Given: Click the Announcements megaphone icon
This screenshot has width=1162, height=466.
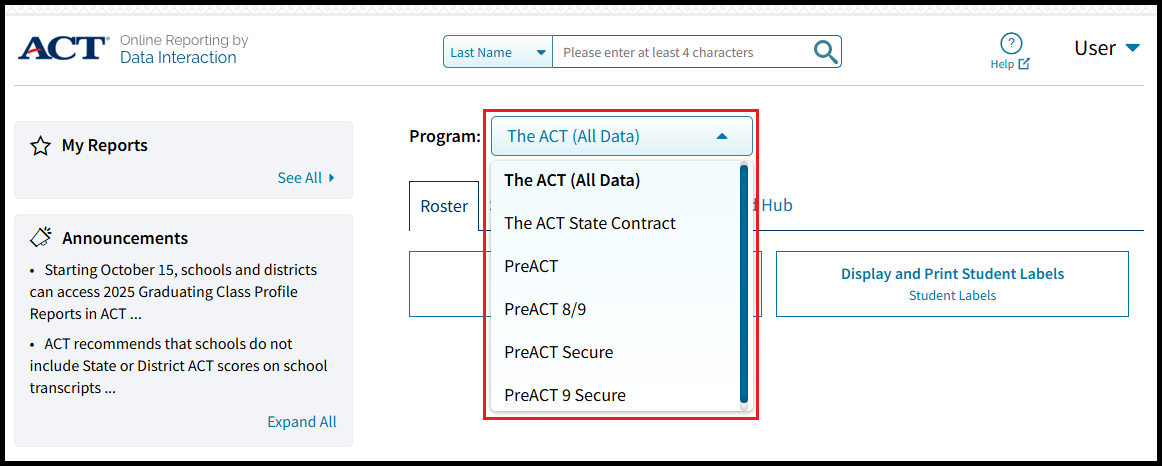Looking at the screenshot, I should pos(40,238).
